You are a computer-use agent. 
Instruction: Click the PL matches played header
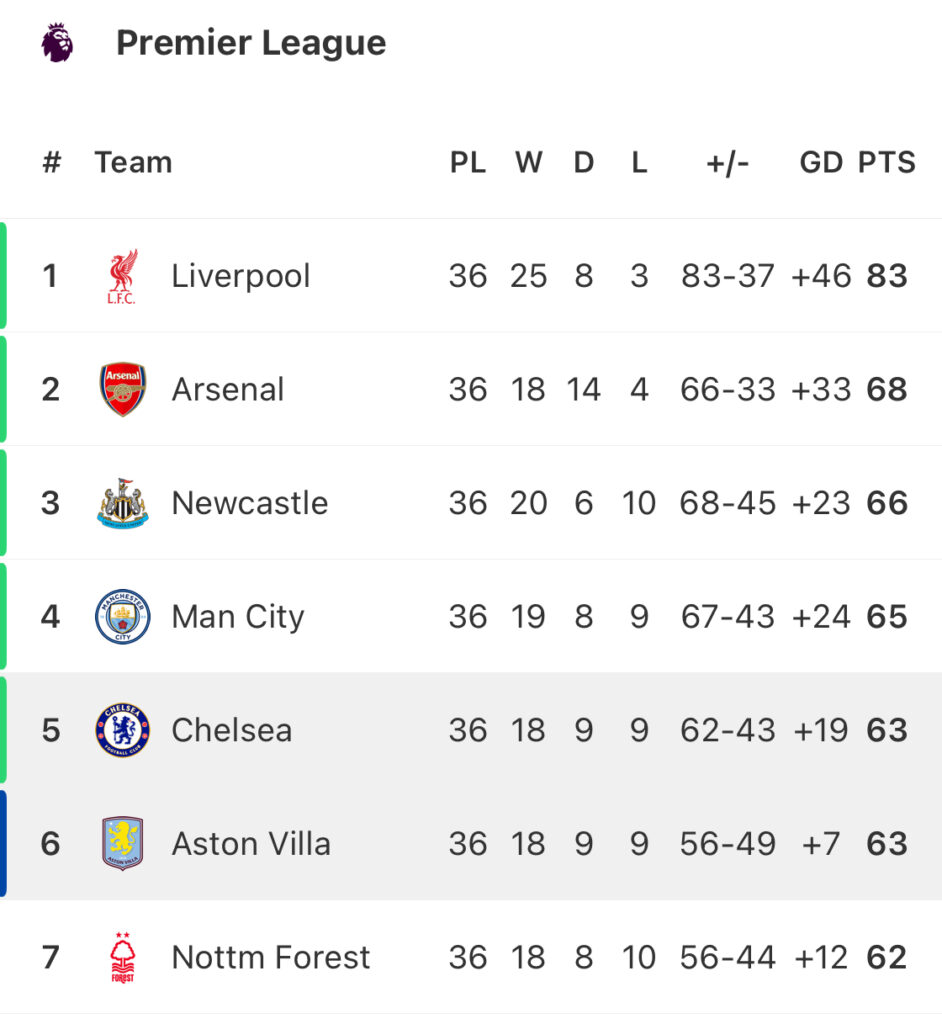[x=468, y=162]
